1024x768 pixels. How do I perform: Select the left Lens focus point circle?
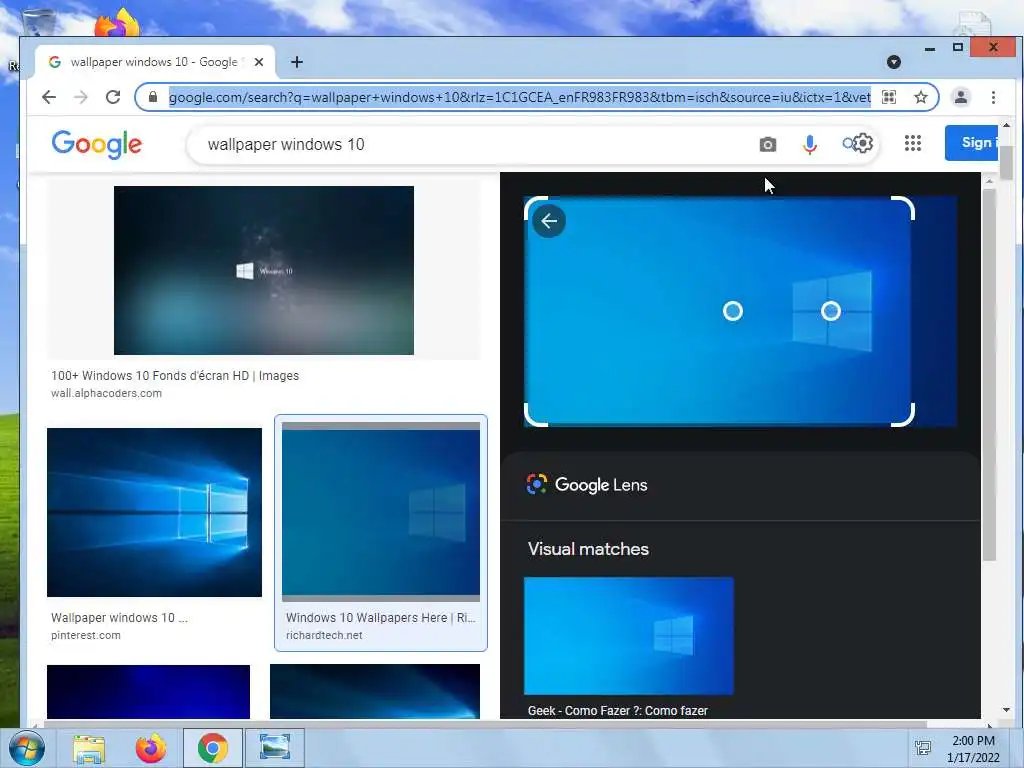point(733,311)
